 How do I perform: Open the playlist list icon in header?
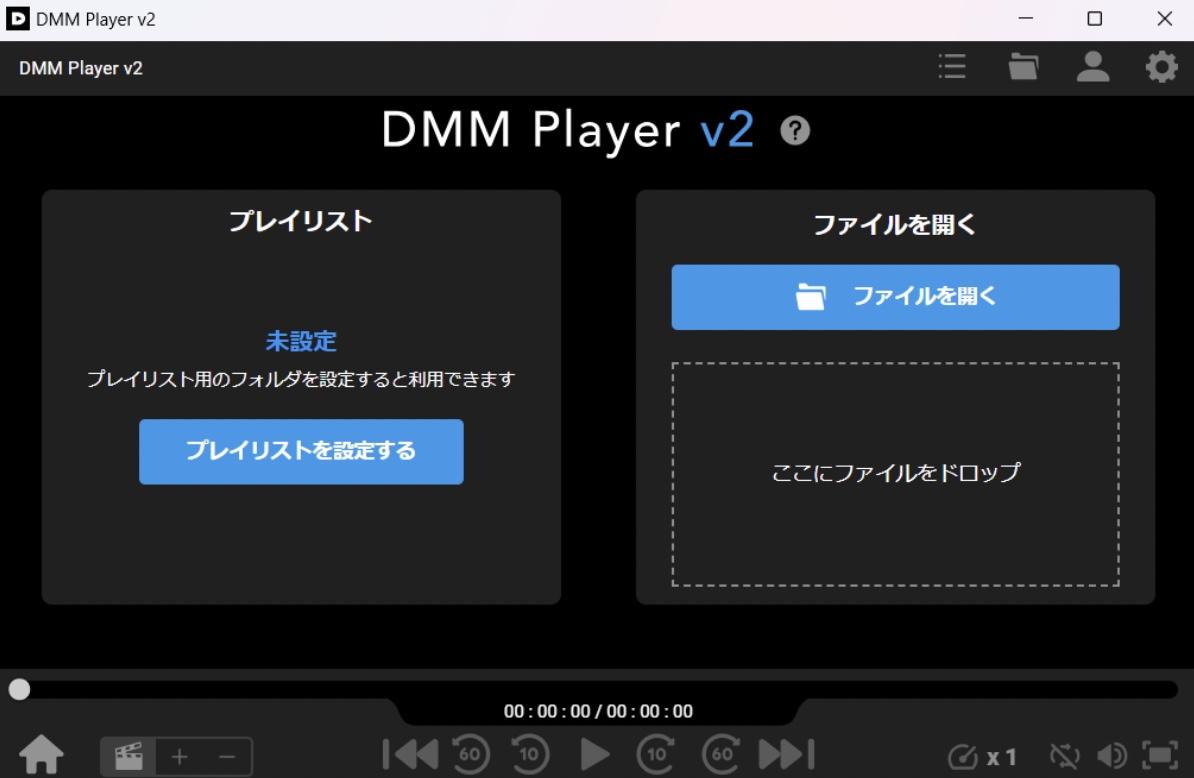pyautogui.click(x=952, y=67)
